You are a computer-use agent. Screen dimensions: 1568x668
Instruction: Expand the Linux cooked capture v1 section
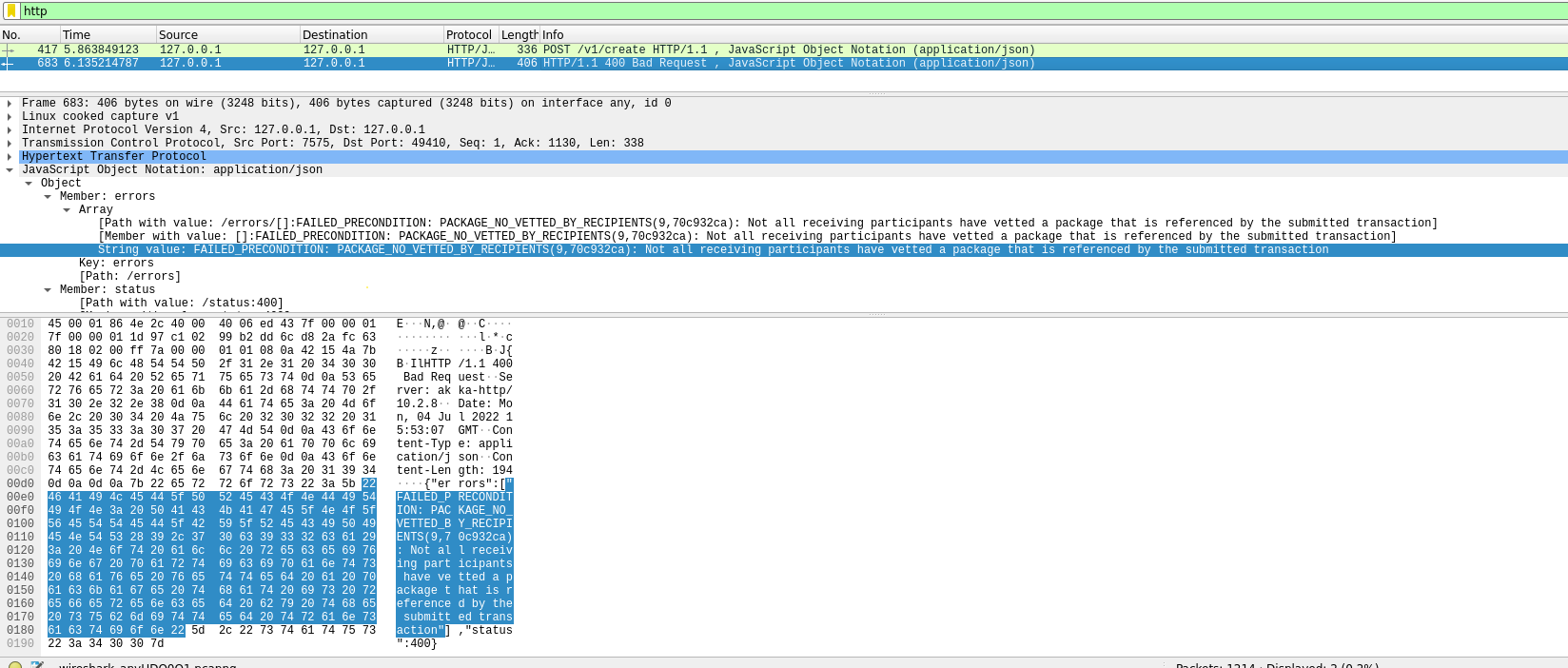pos(10,116)
